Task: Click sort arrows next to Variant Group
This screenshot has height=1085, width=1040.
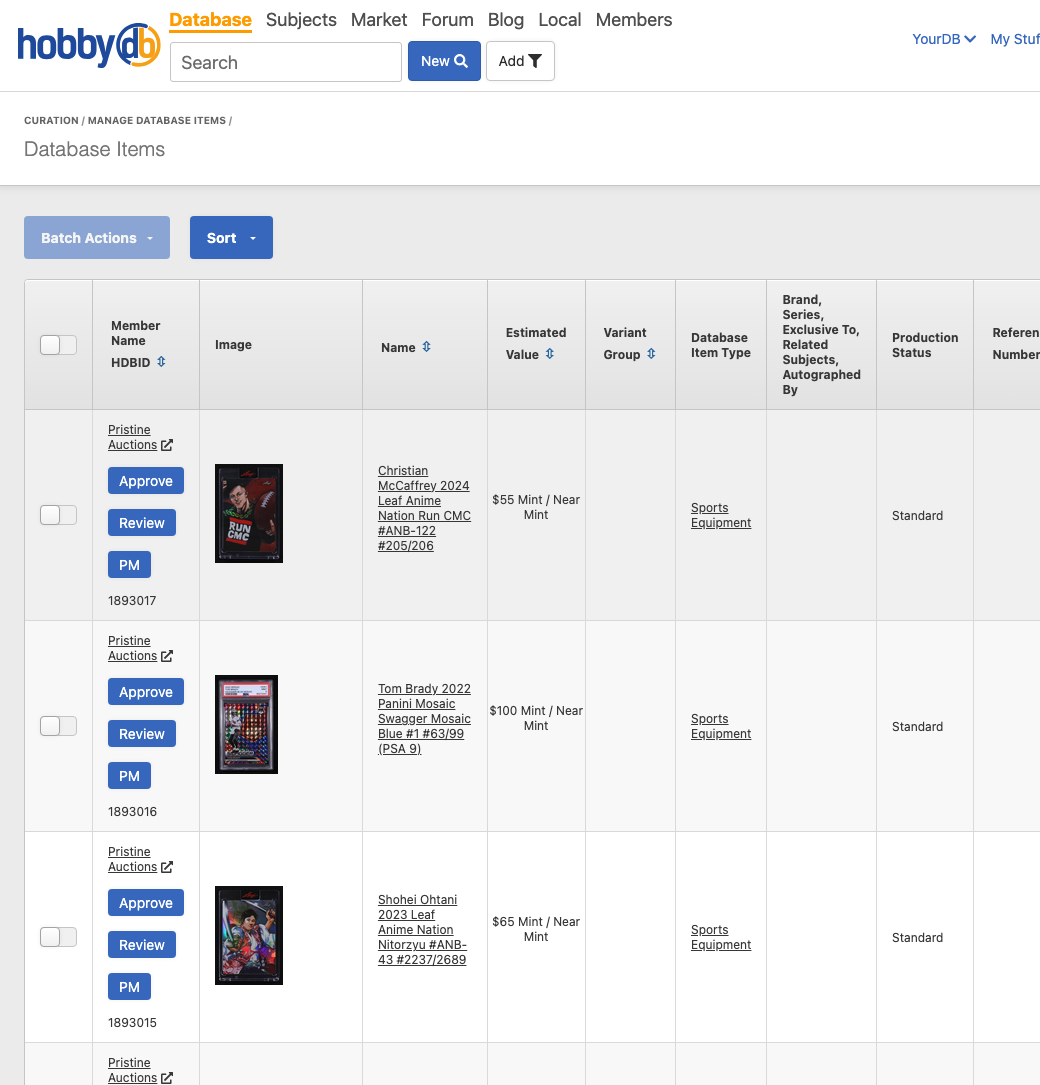Action: pyautogui.click(x=651, y=354)
